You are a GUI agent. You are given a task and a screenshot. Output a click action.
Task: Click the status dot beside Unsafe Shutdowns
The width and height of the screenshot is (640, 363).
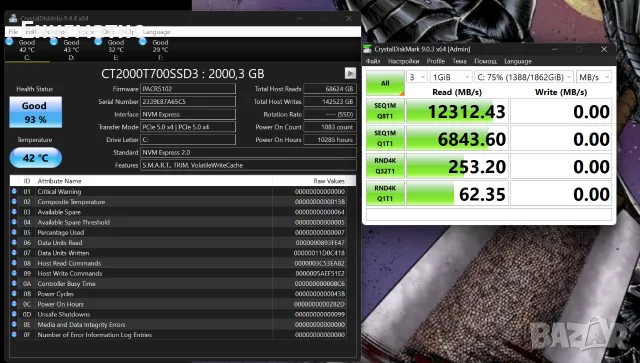tap(14, 314)
